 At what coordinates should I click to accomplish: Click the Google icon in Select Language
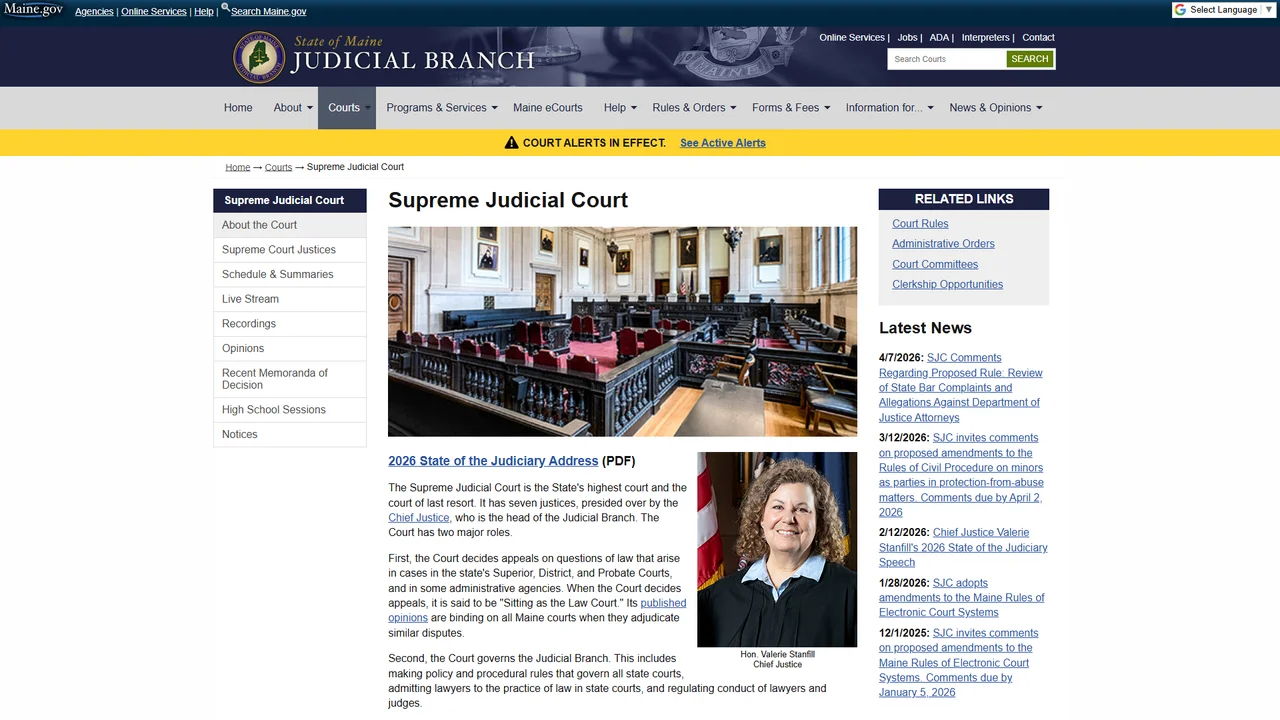(1181, 10)
